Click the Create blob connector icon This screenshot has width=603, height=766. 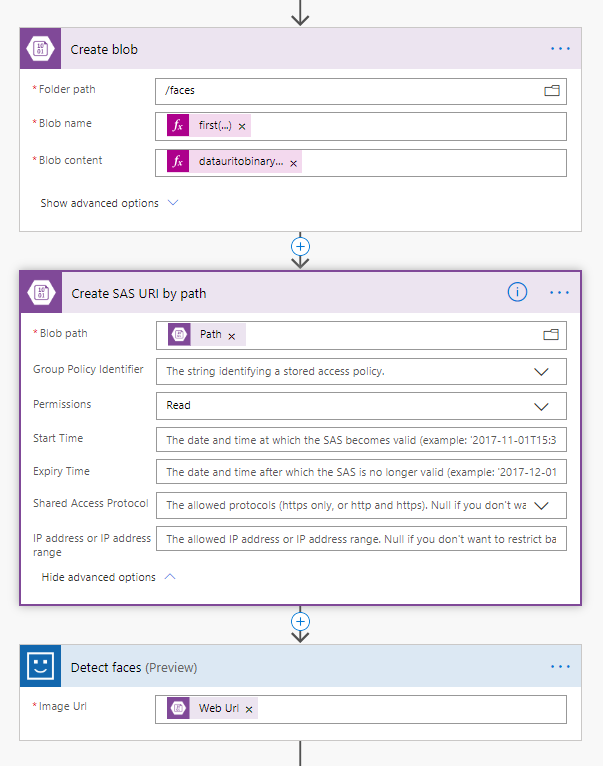41,48
